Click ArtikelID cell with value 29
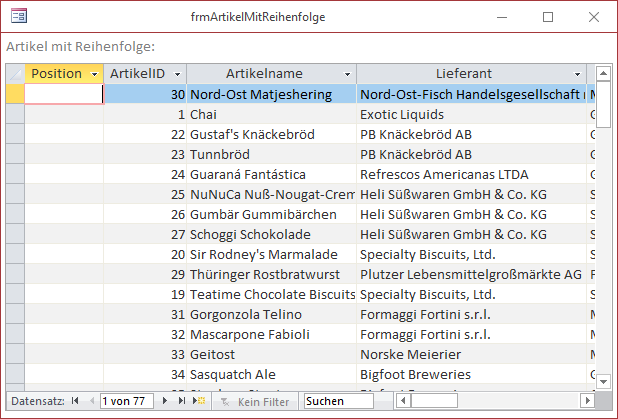Viewport: 618px width, 419px height. [x=145, y=274]
